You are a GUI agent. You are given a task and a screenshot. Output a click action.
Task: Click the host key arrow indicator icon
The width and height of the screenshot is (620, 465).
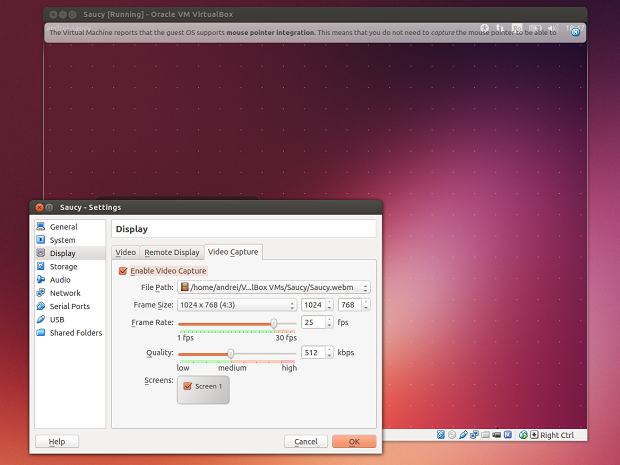click(534, 435)
